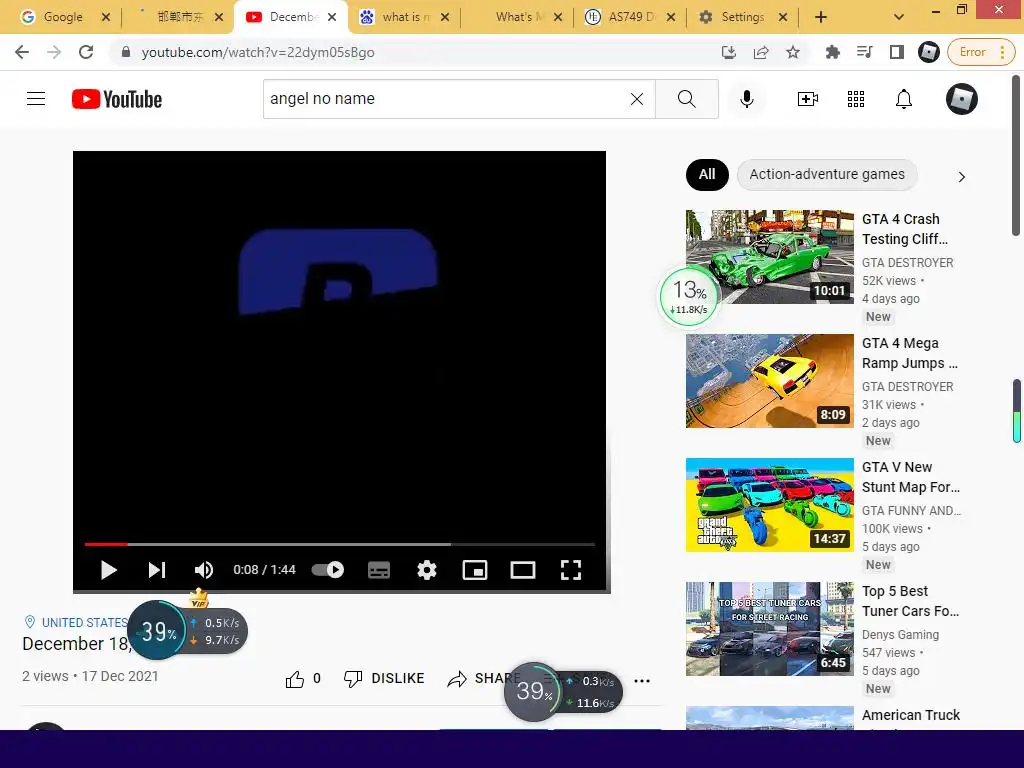Skip to the next video

[157, 570]
